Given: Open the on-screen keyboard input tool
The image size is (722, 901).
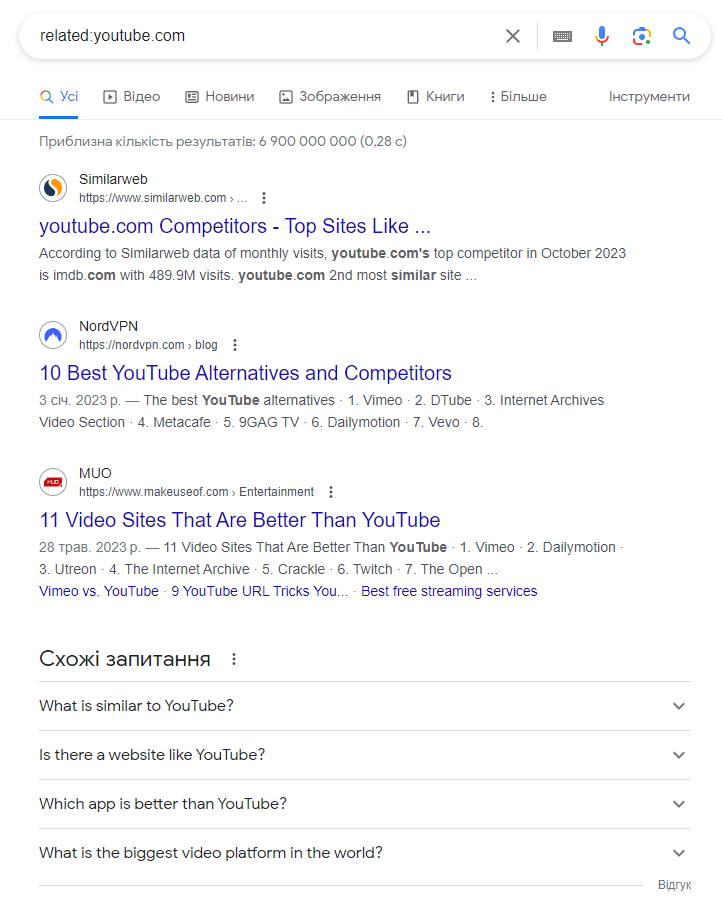Looking at the screenshot, I should click(563, 36).
